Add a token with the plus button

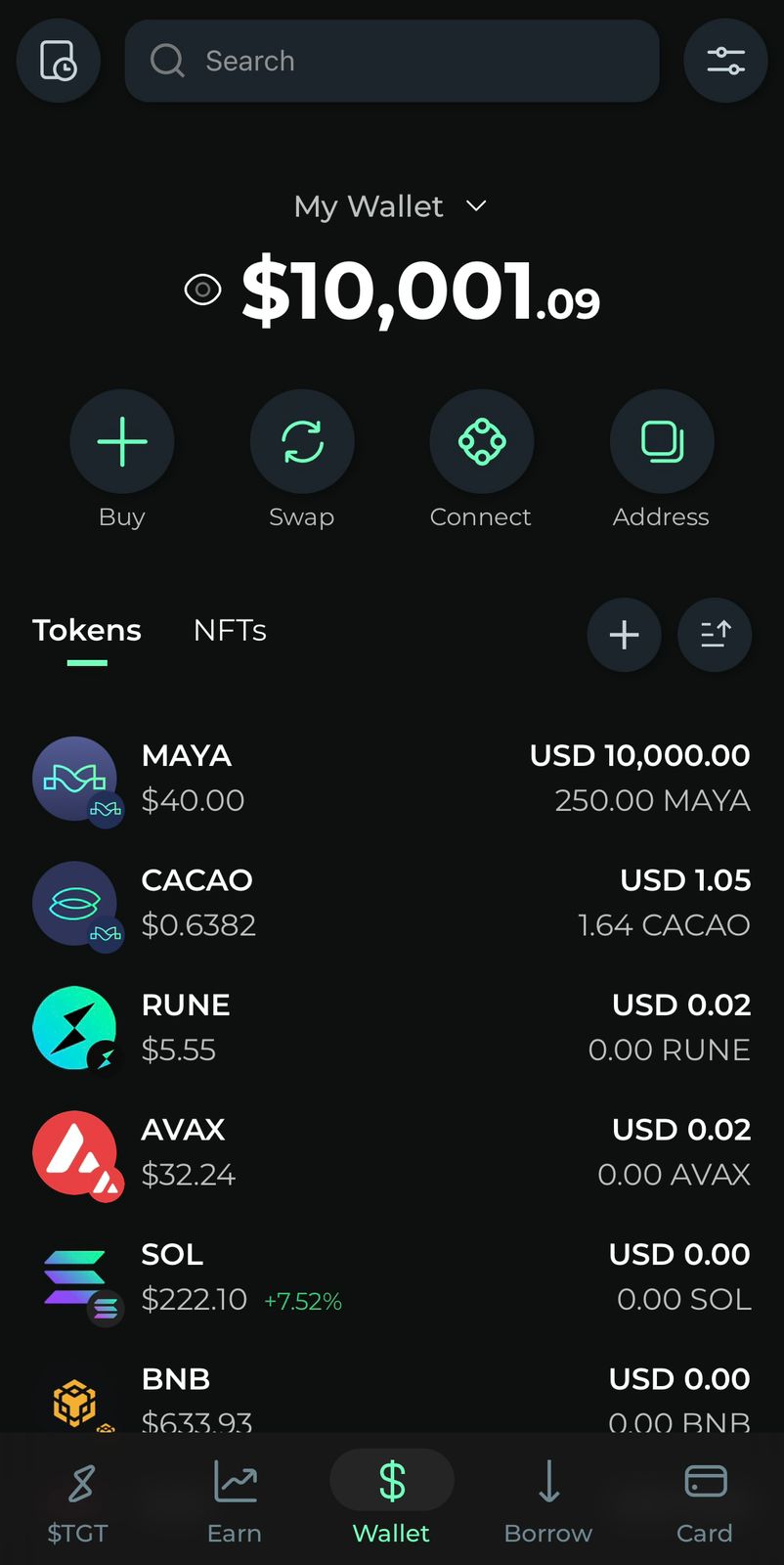click(624, 635)
